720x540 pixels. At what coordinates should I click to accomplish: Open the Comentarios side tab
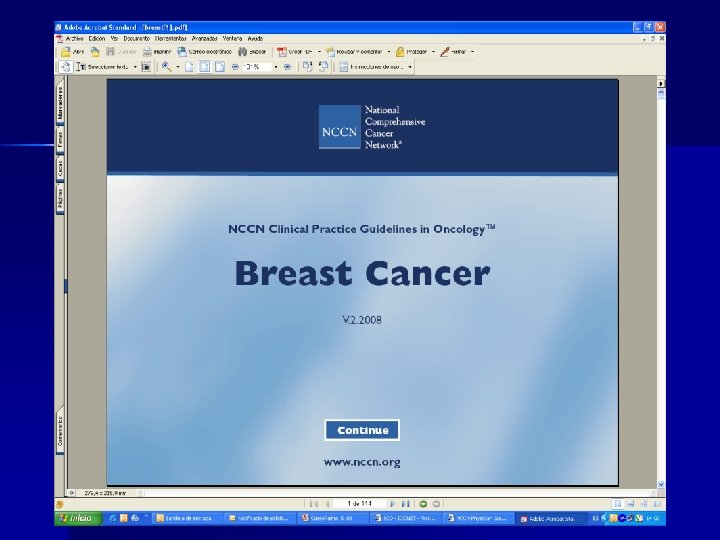click(60, 431)
